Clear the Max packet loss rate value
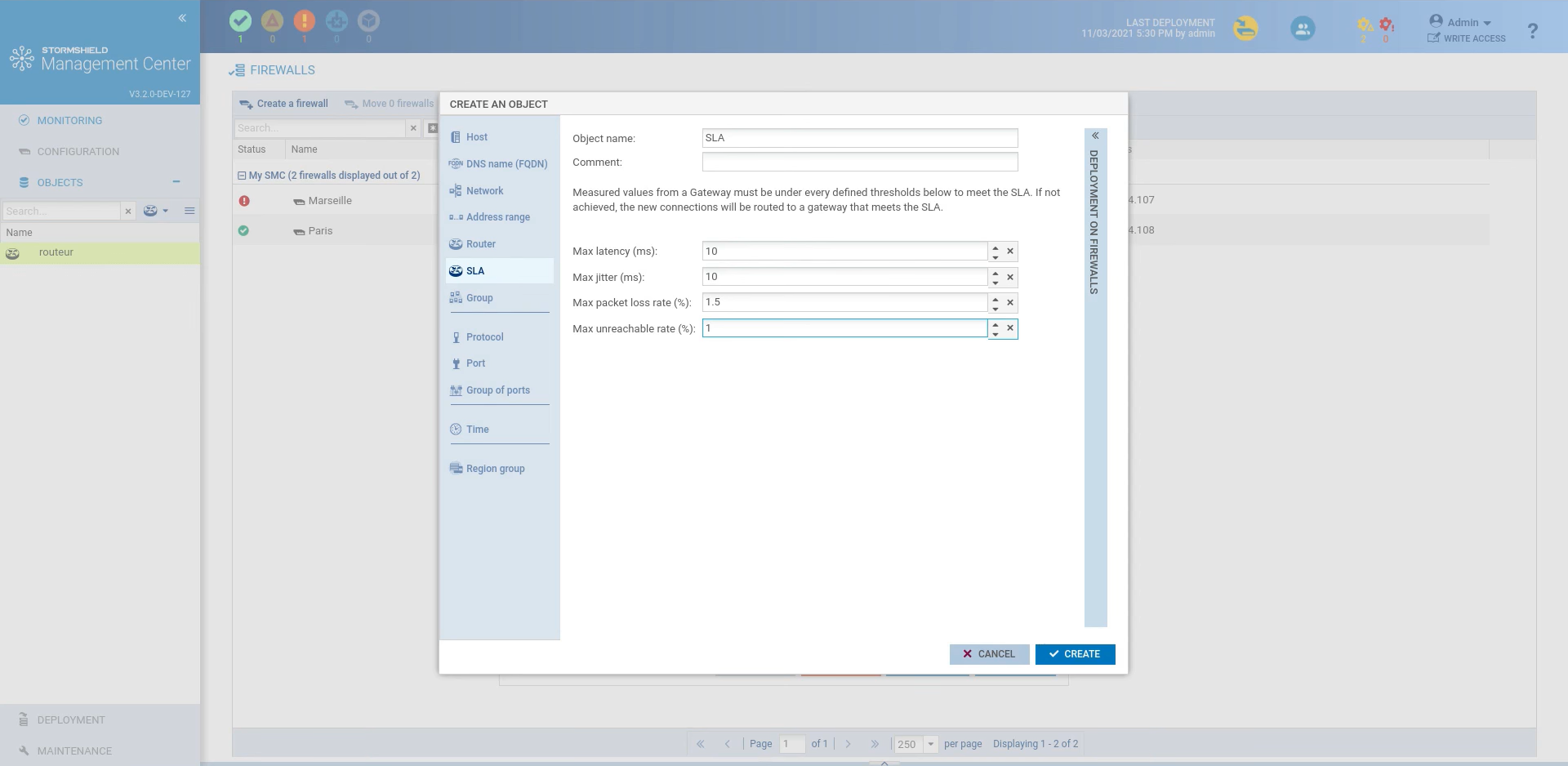Screen dimensions: 1568x766 (x=1010, y=303)
